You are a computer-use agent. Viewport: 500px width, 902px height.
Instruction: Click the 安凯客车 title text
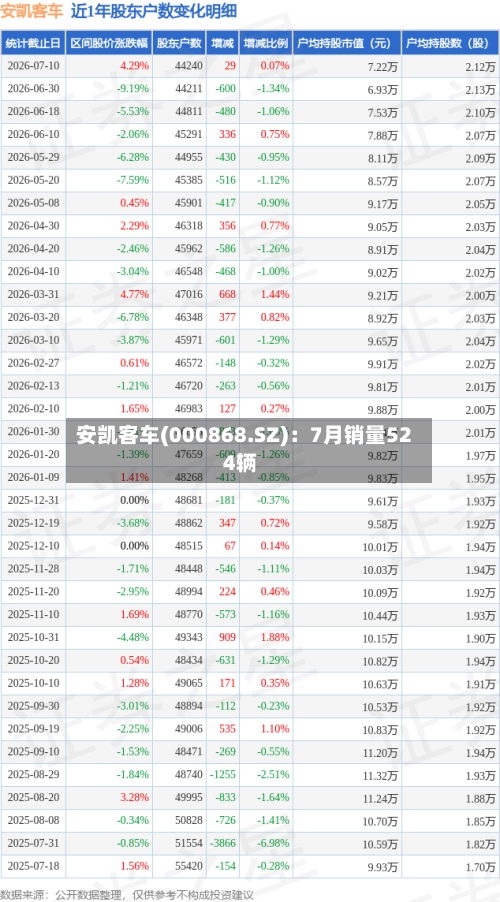(31, 12)
